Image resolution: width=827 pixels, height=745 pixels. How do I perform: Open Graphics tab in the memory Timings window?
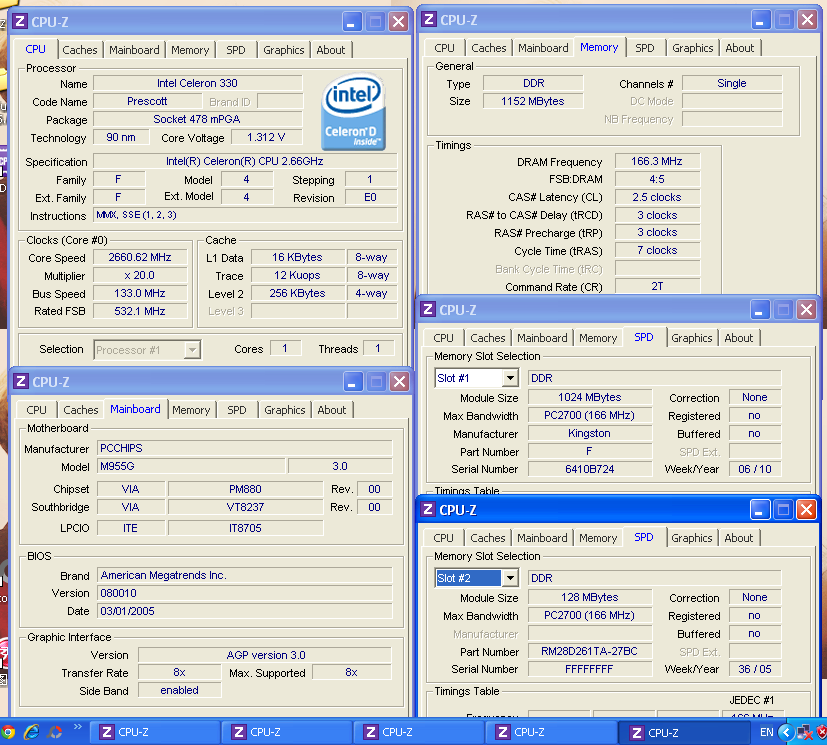[693, 48]
